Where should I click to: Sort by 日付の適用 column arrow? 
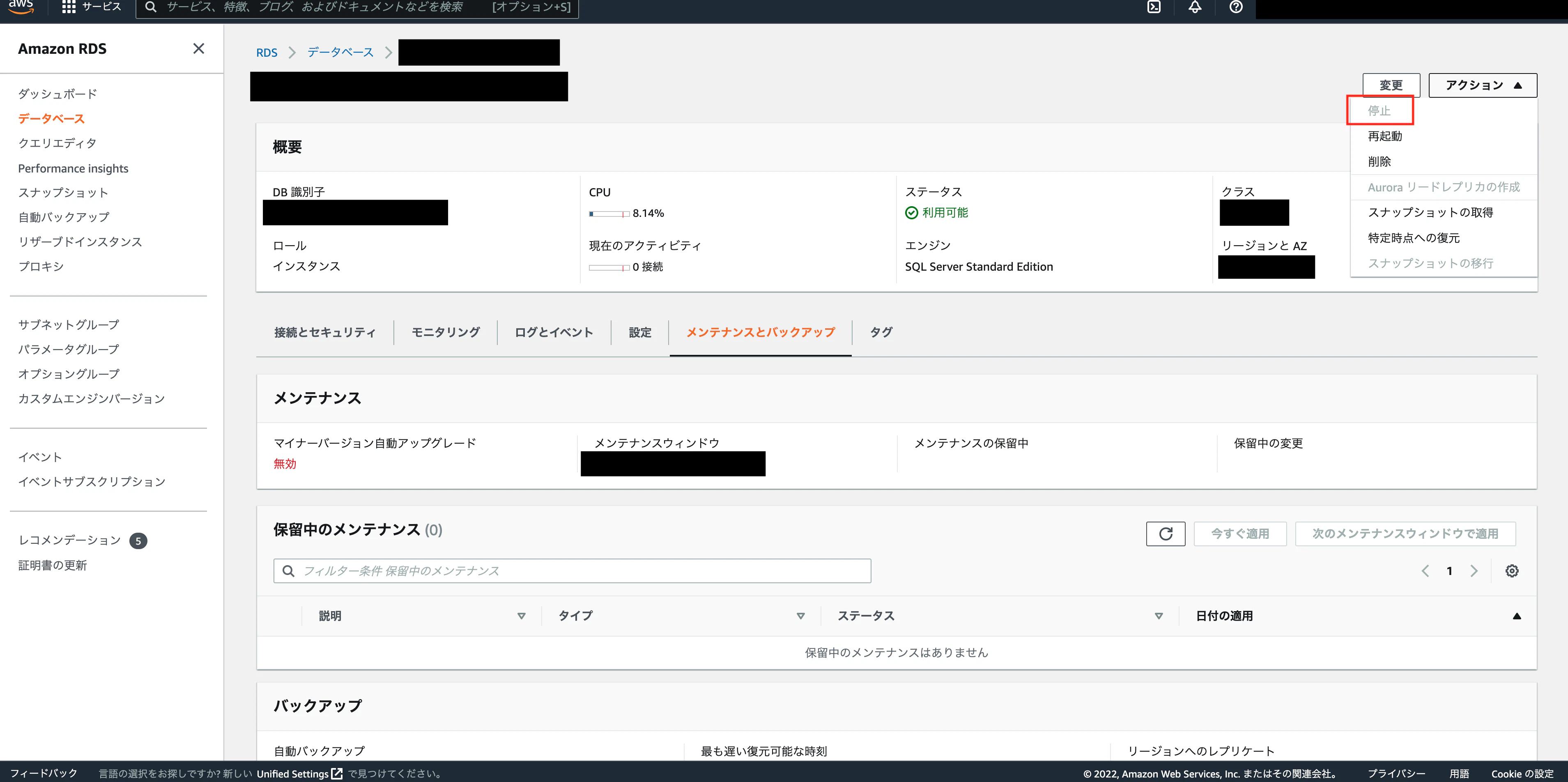(1516, 616)
